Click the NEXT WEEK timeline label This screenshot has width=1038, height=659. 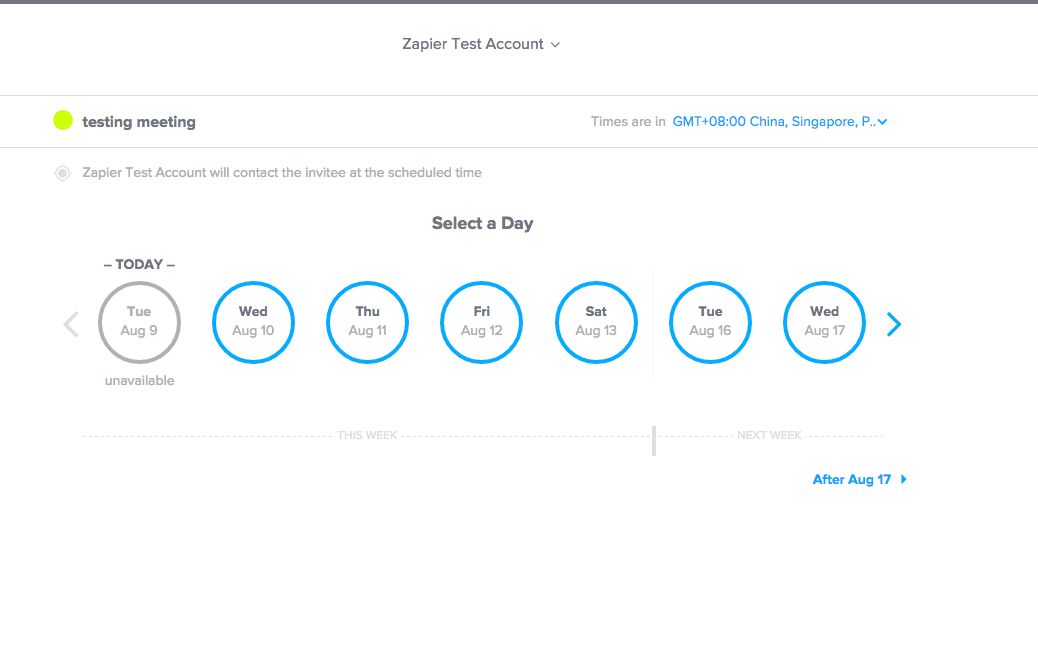tap(769, 436)
